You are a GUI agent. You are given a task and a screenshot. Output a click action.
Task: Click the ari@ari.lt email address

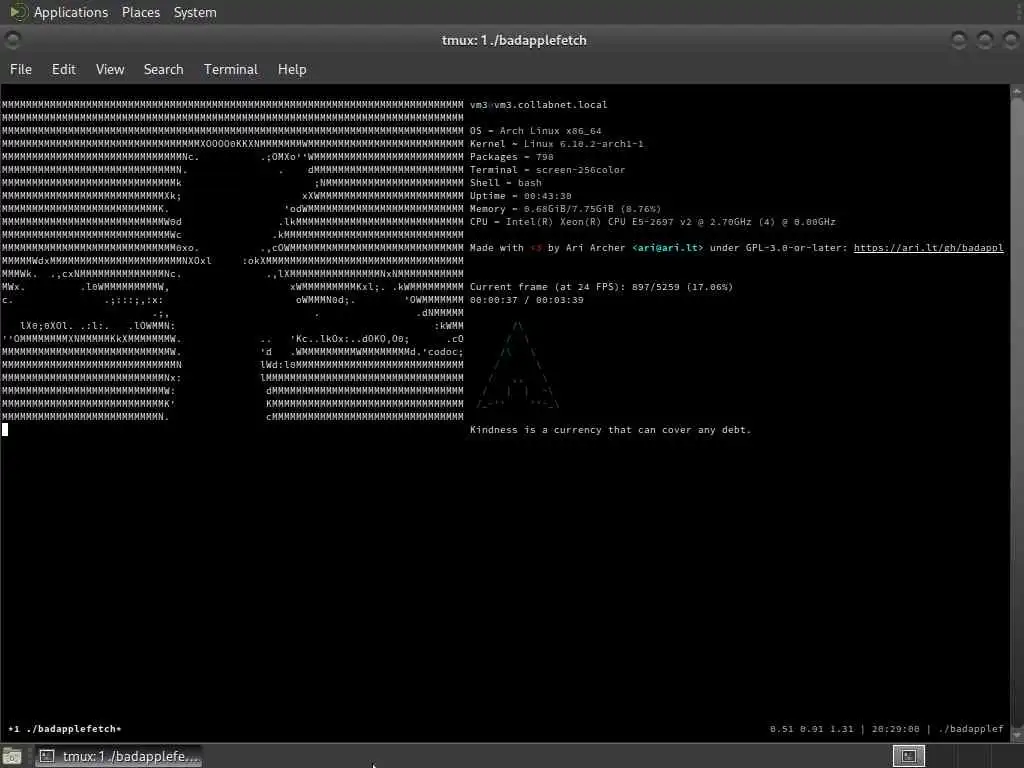coord(667,248)
